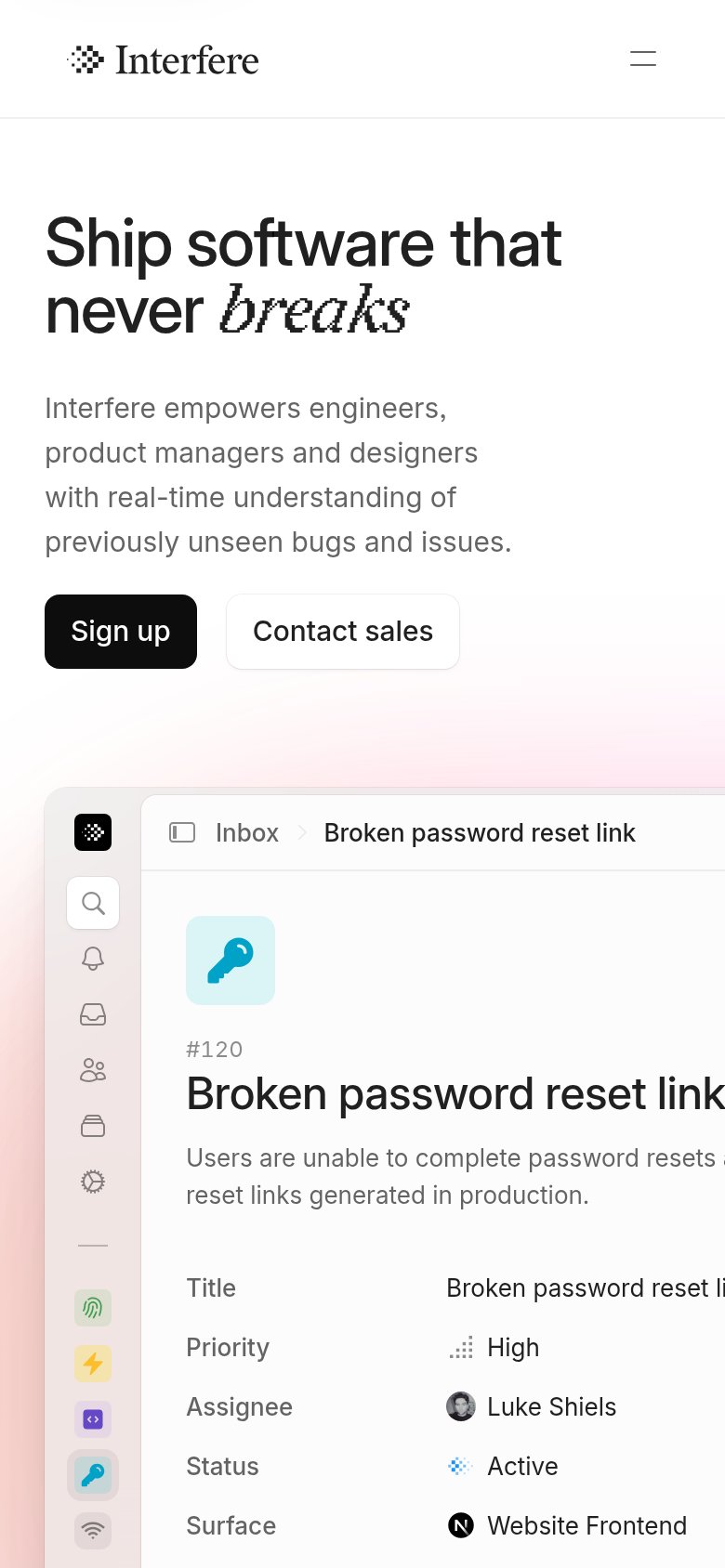The width and height of the screenshot is (725, 1568).
Task: Open the inbox tray icon
Action: (93, 1014)
